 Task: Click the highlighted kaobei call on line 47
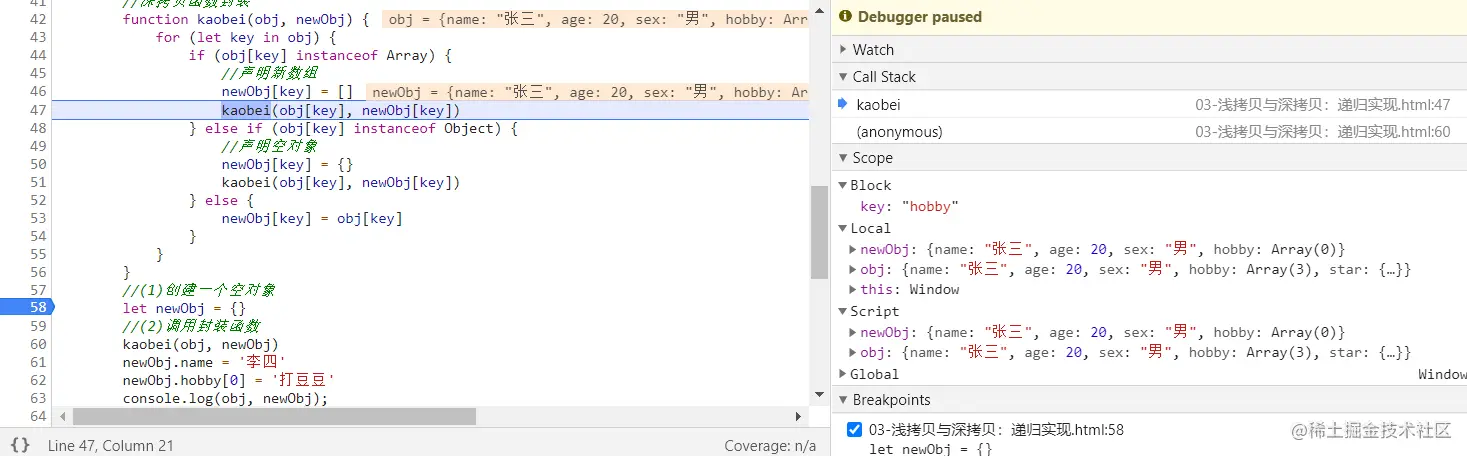coord(246,110)
